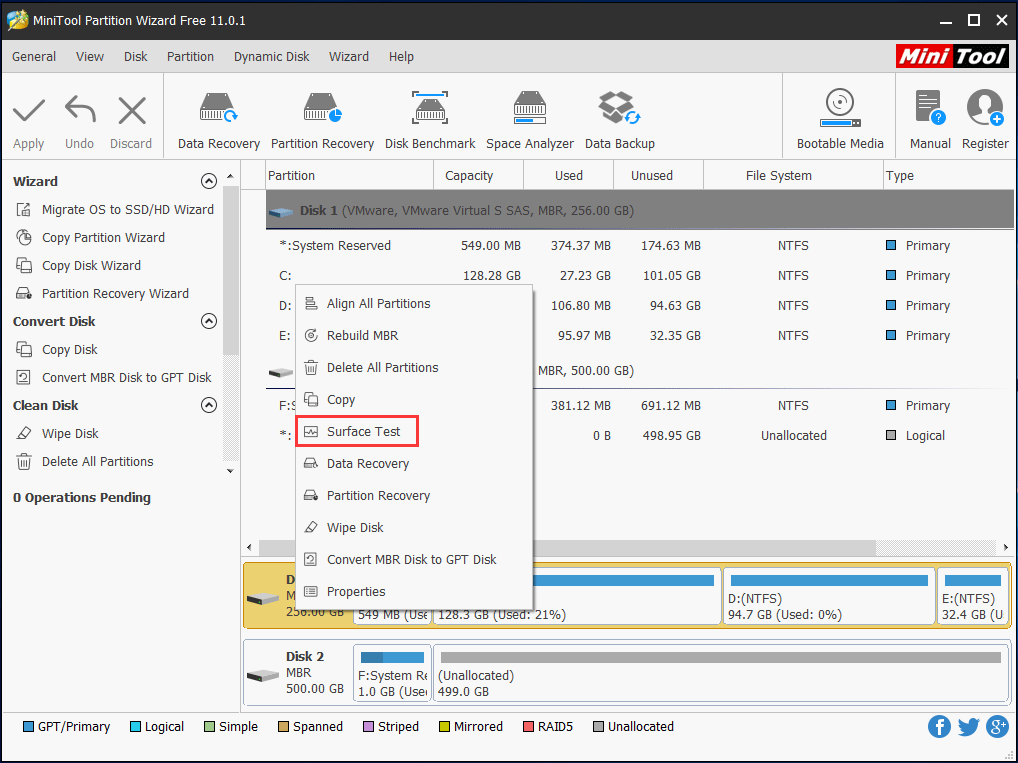The image size is (1018, 763).
Task: Open the Manual help icon
Action: pyautogui.click(x=930, y=108)
